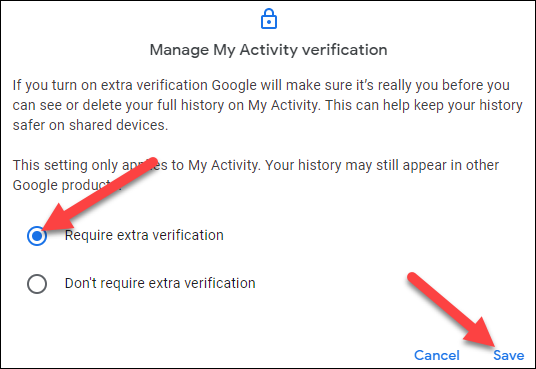536x369 pixels.
Task: Click the word "verification" in the dialog title
Action: [345, 50]
